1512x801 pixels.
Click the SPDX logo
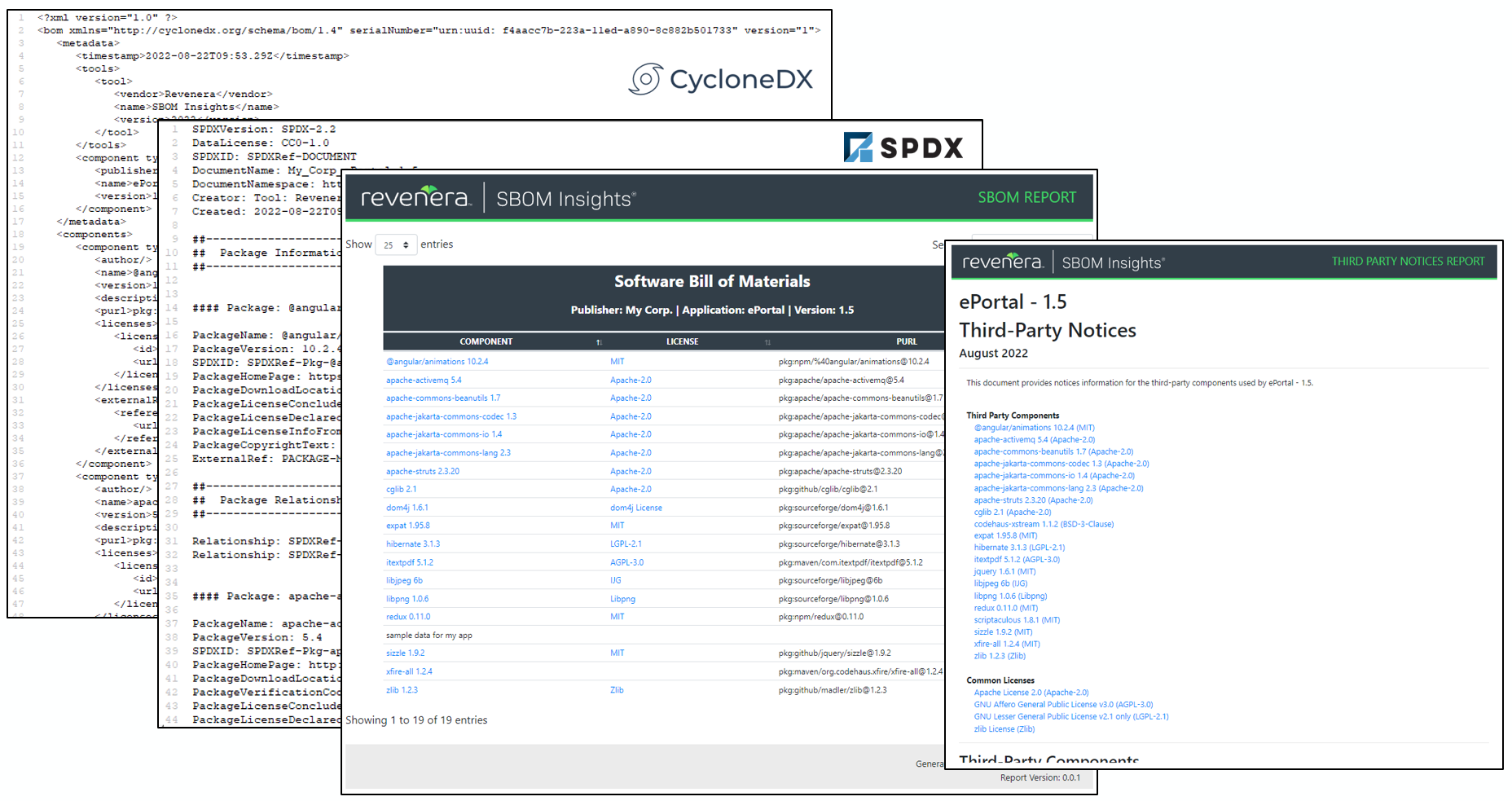[903, 147]
